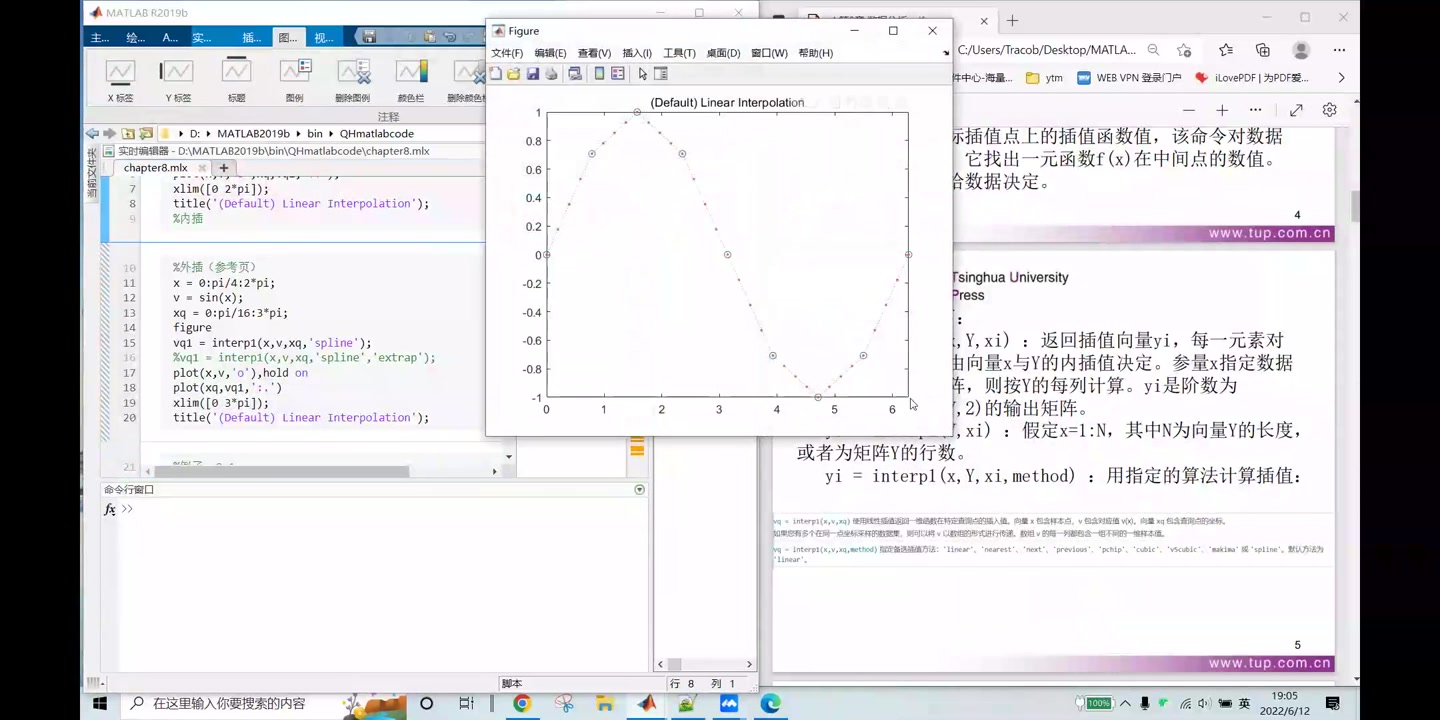1440x720 pixels.
Task: Select the 插... ribbon tab in MATLAB
Action: (x=252, y=38)
